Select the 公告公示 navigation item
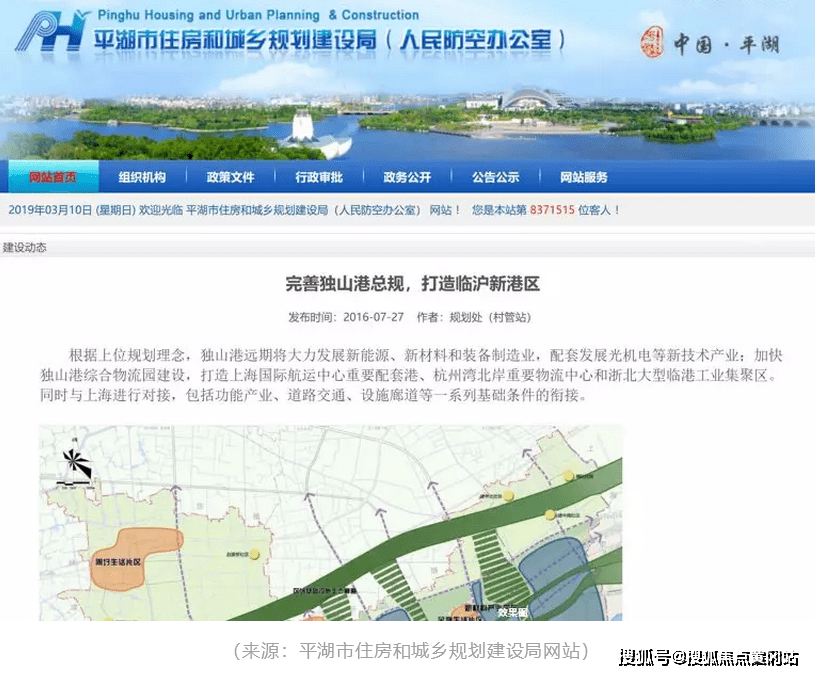The image size is (815, 675). coord(495,177)
